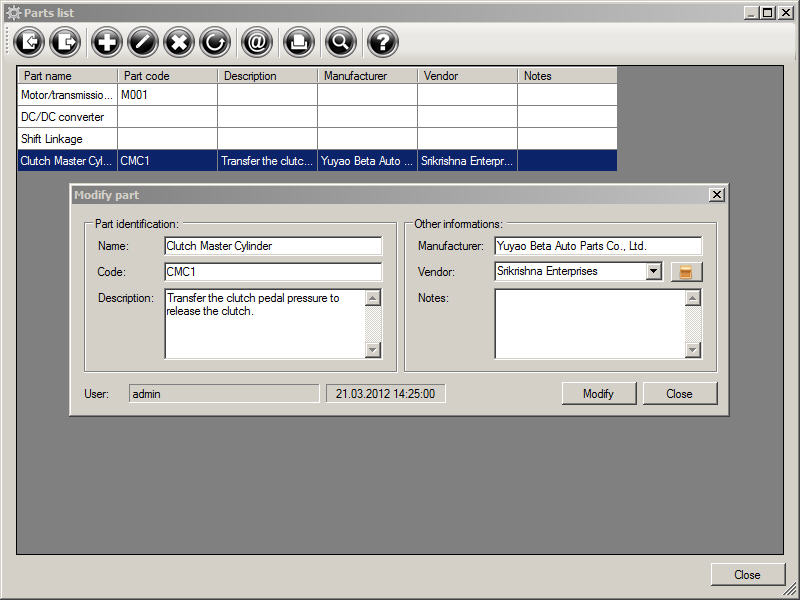The height and width of the screenshot is (600, 800).
Task: Click the @ email toolbar icon
Action: click(257, 42)
